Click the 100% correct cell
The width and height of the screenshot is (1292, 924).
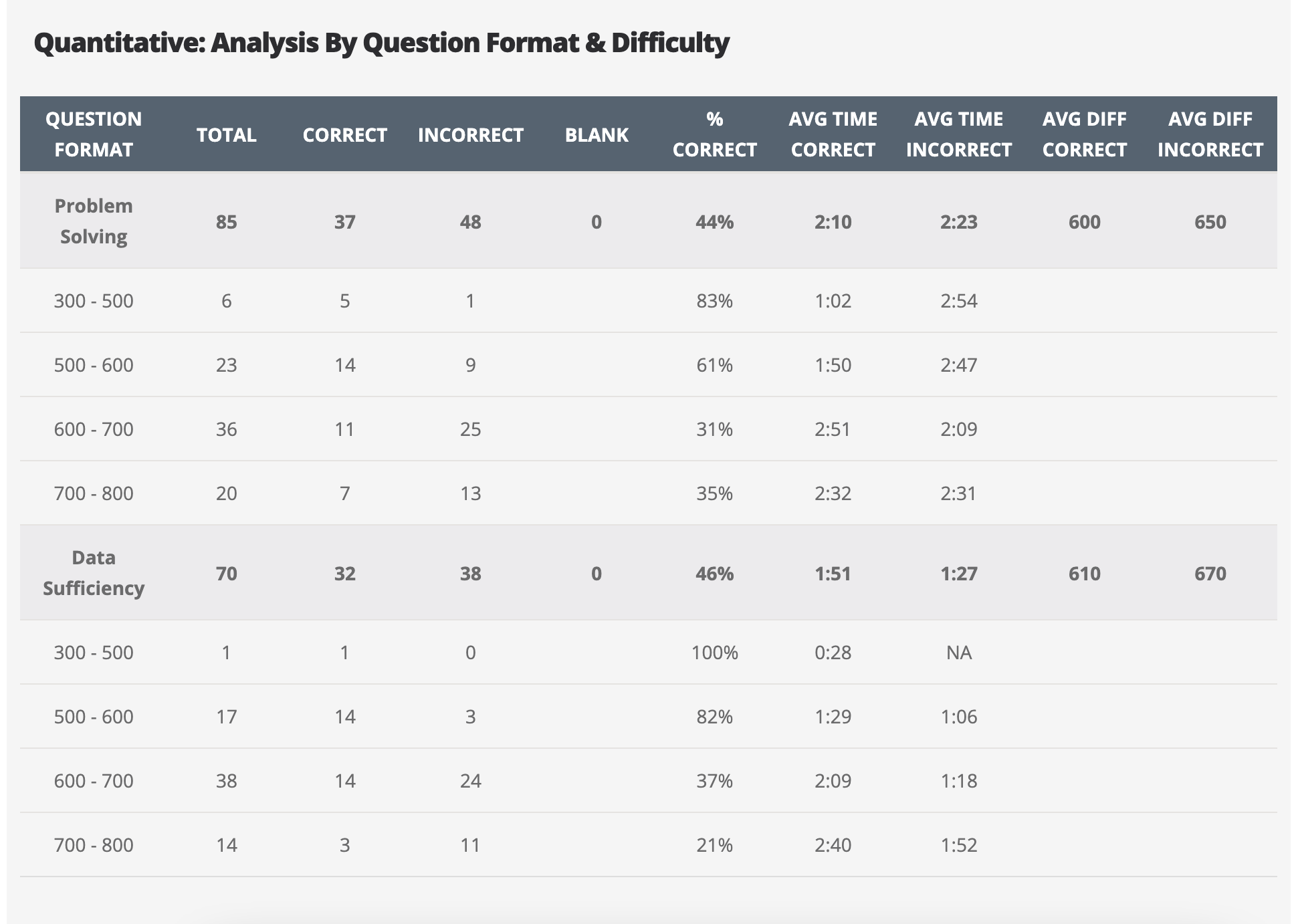tap(714, 653)
